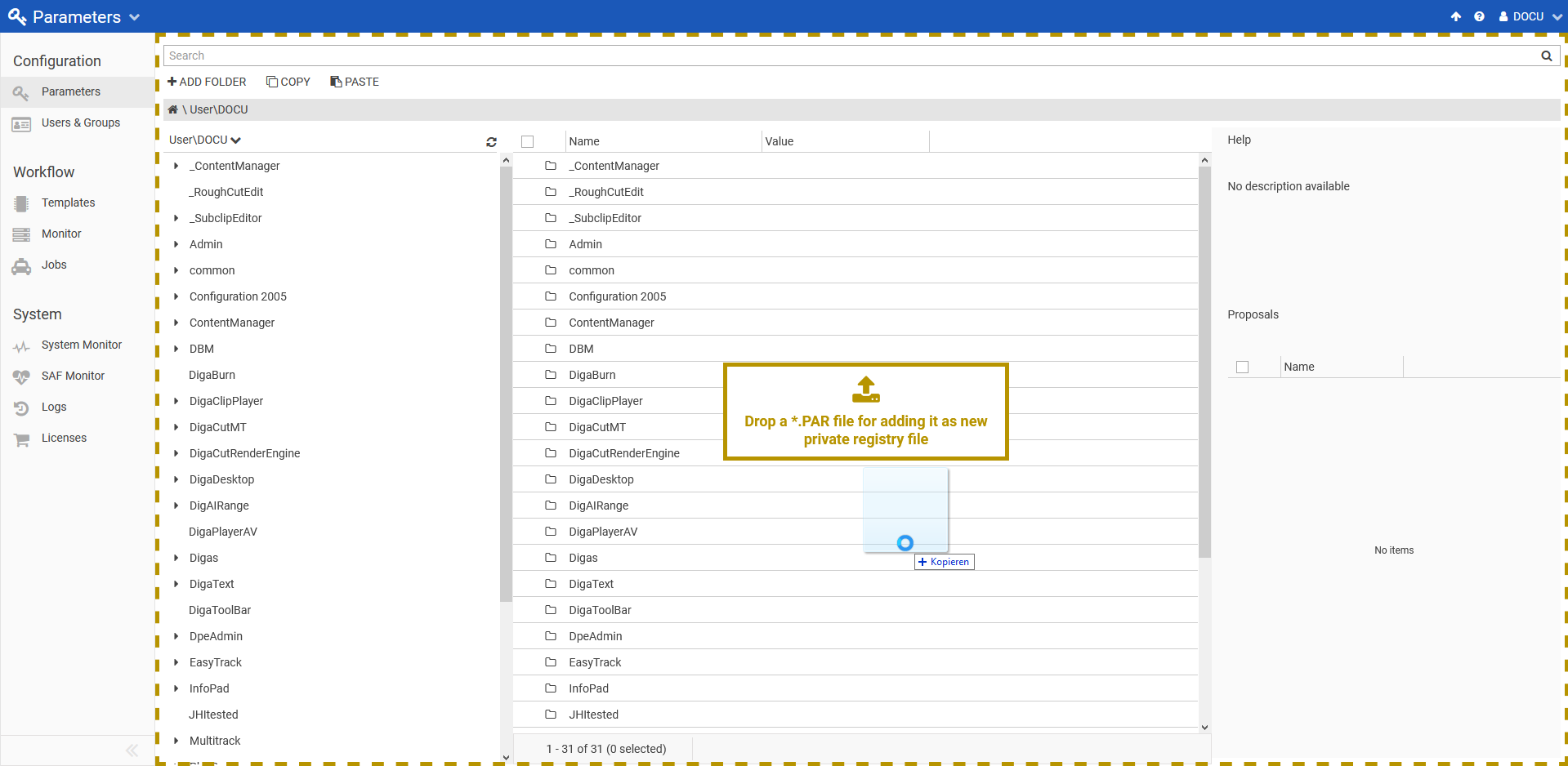Open the System Monitor page
Viewport: 1568px width, 766px height.
point(81,345)
